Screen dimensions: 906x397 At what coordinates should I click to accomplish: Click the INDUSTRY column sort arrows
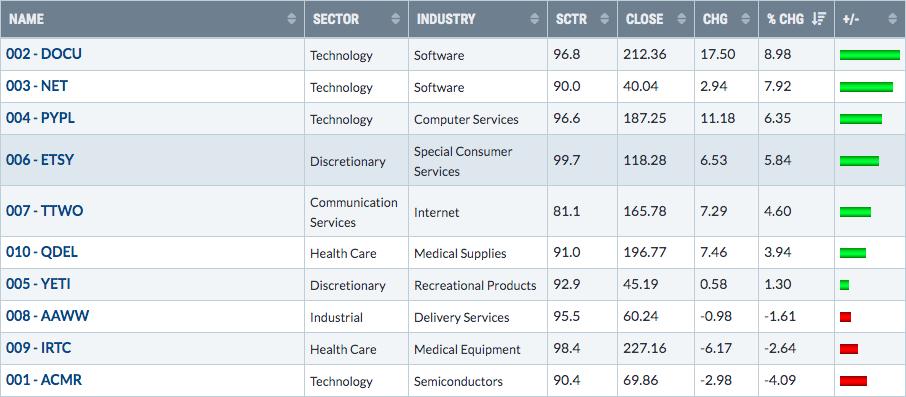pos(534,19)
